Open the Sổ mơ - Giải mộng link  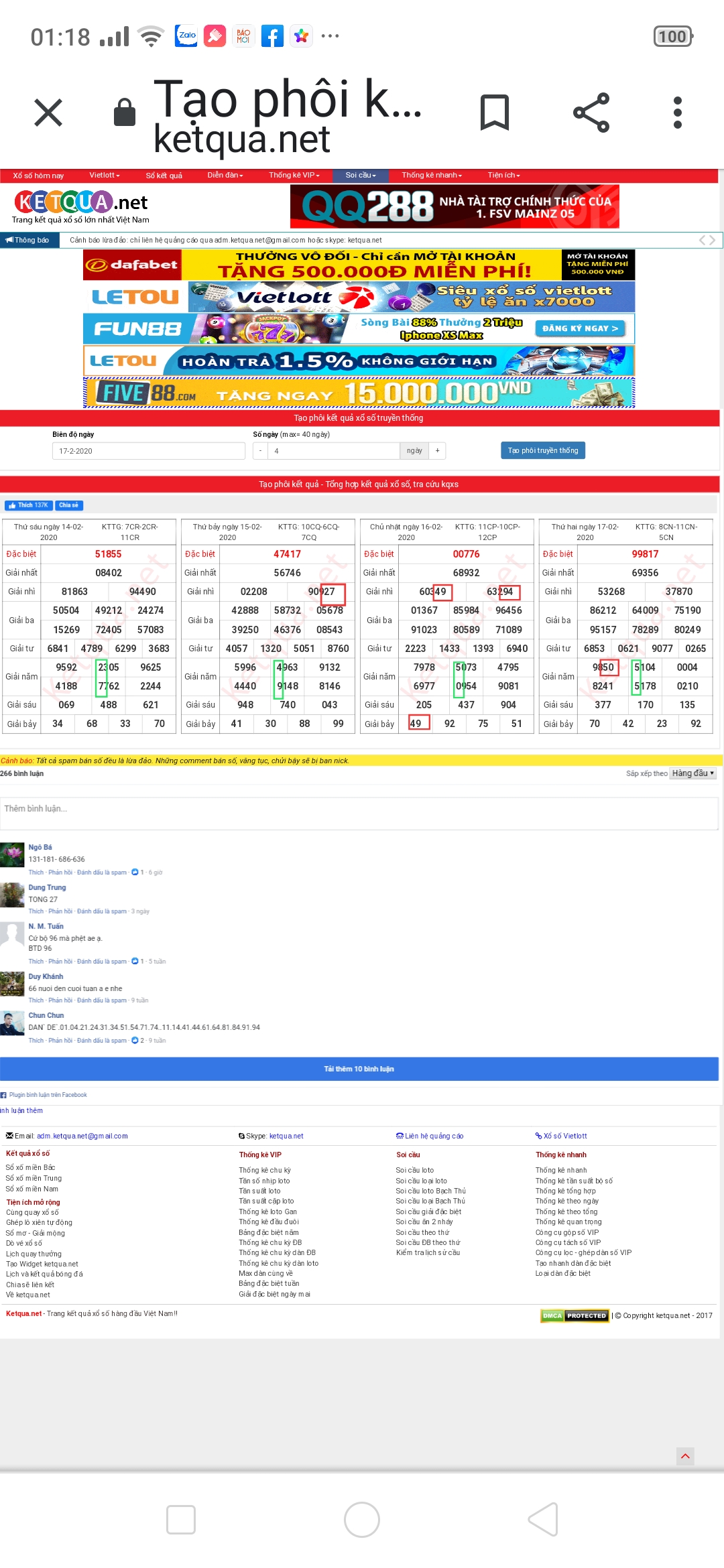36,1233
